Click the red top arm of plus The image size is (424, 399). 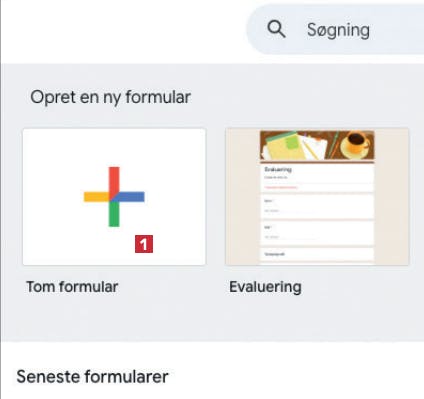(114, 180)
